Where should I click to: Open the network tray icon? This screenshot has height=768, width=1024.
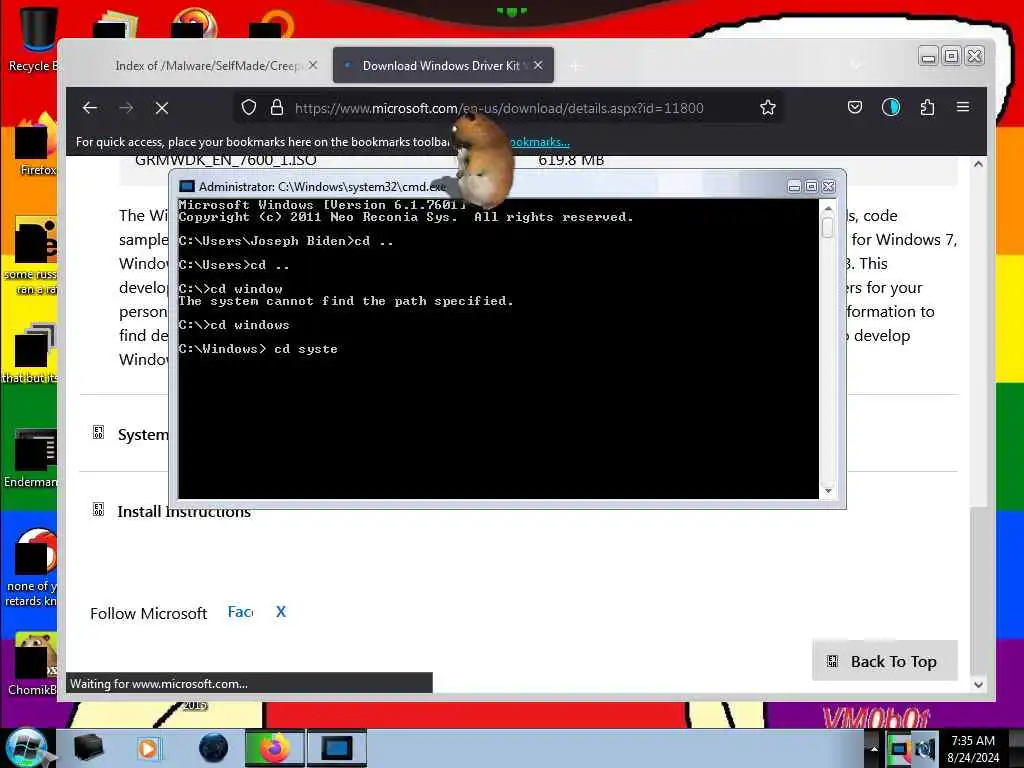(900, 748)
